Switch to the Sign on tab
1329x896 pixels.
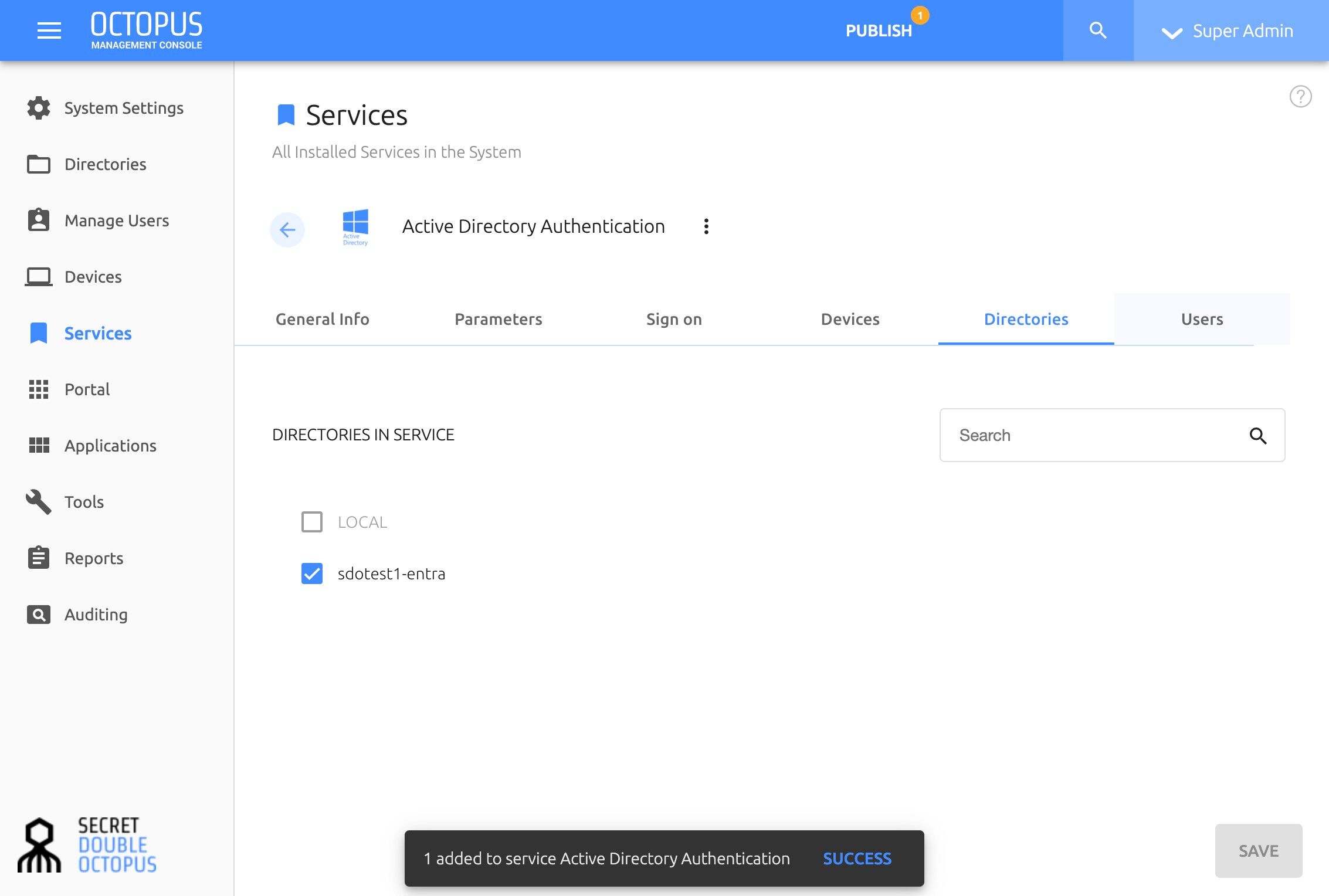pos(674,319)
